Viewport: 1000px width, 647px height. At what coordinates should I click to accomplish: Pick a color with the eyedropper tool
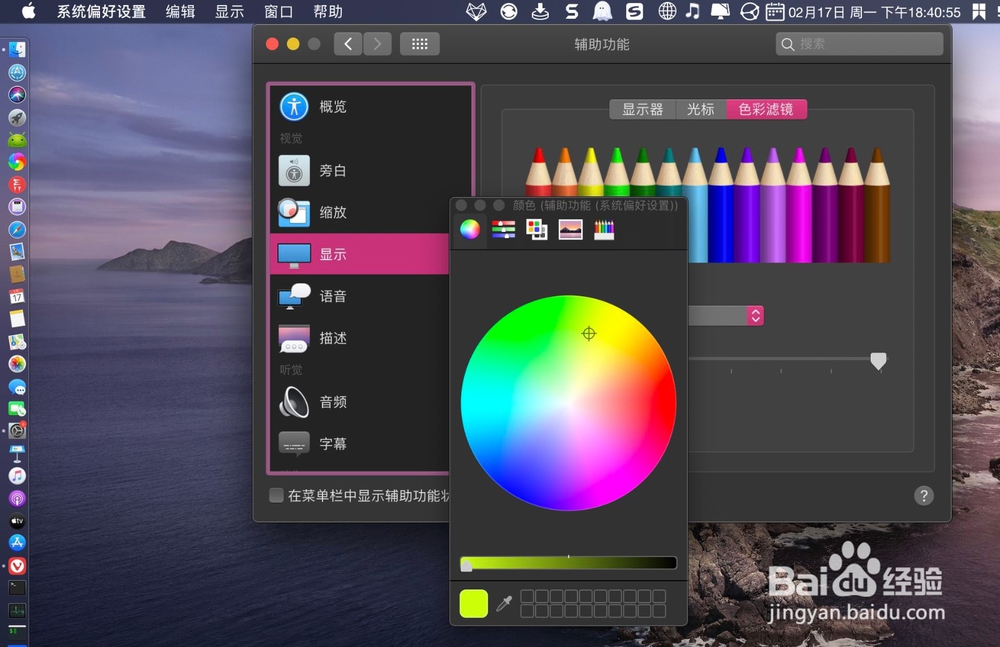pyautogui.click(x=505, y=603)
